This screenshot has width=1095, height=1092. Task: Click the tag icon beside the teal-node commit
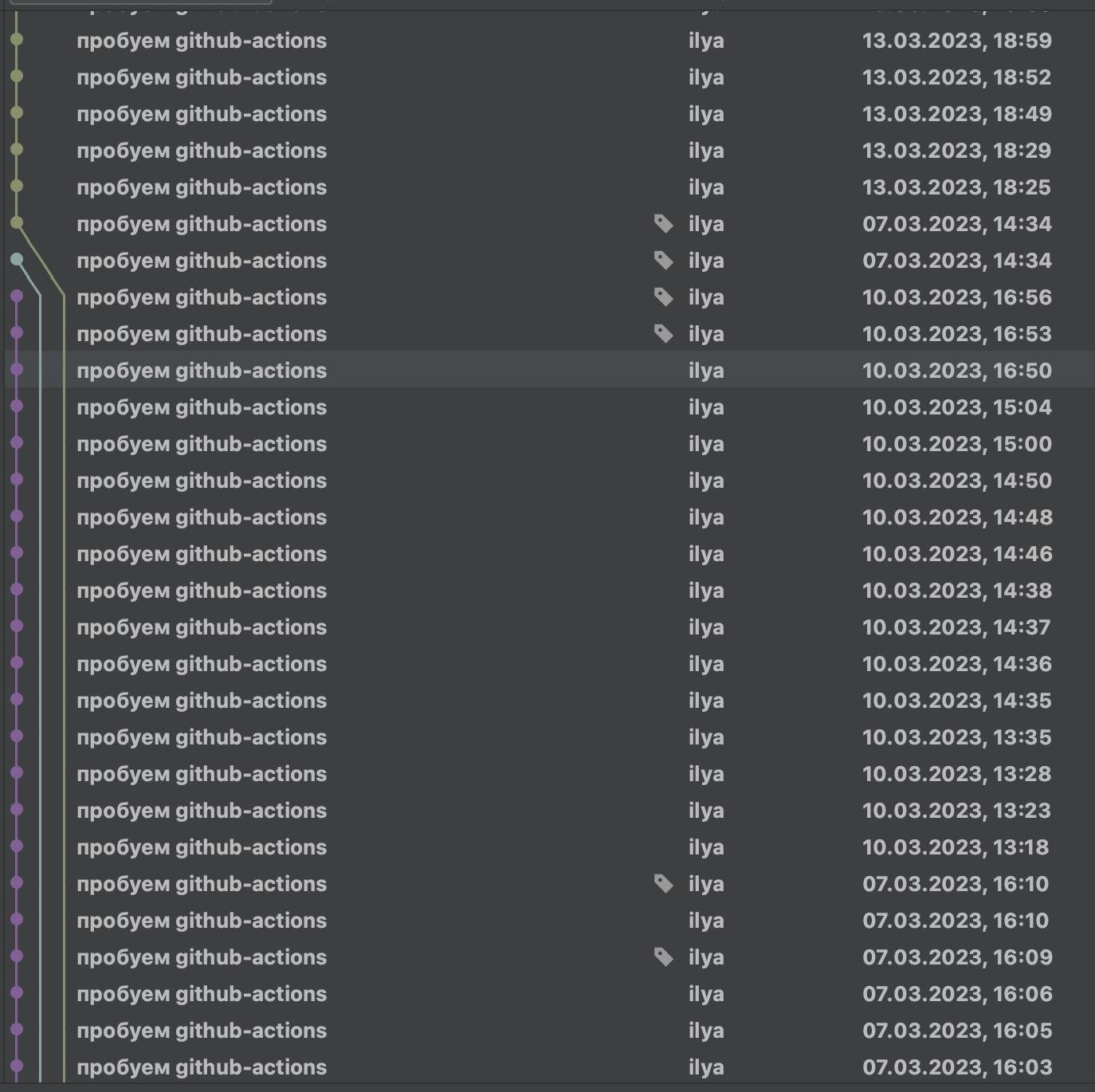click(x=663, y=261)
